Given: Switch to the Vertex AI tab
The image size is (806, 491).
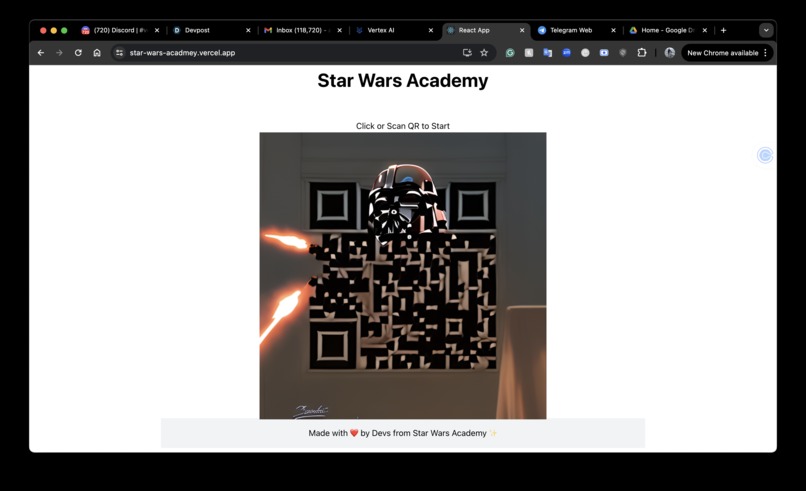Looking at the screenshot, I should (392, 30).
